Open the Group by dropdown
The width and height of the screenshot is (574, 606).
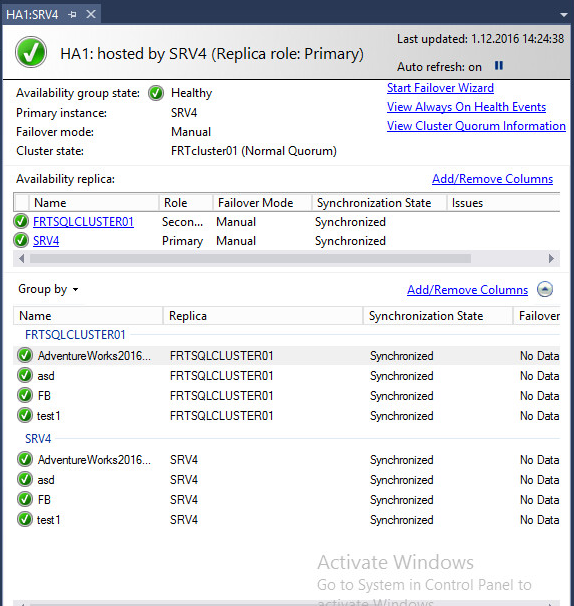click(48, 289)
